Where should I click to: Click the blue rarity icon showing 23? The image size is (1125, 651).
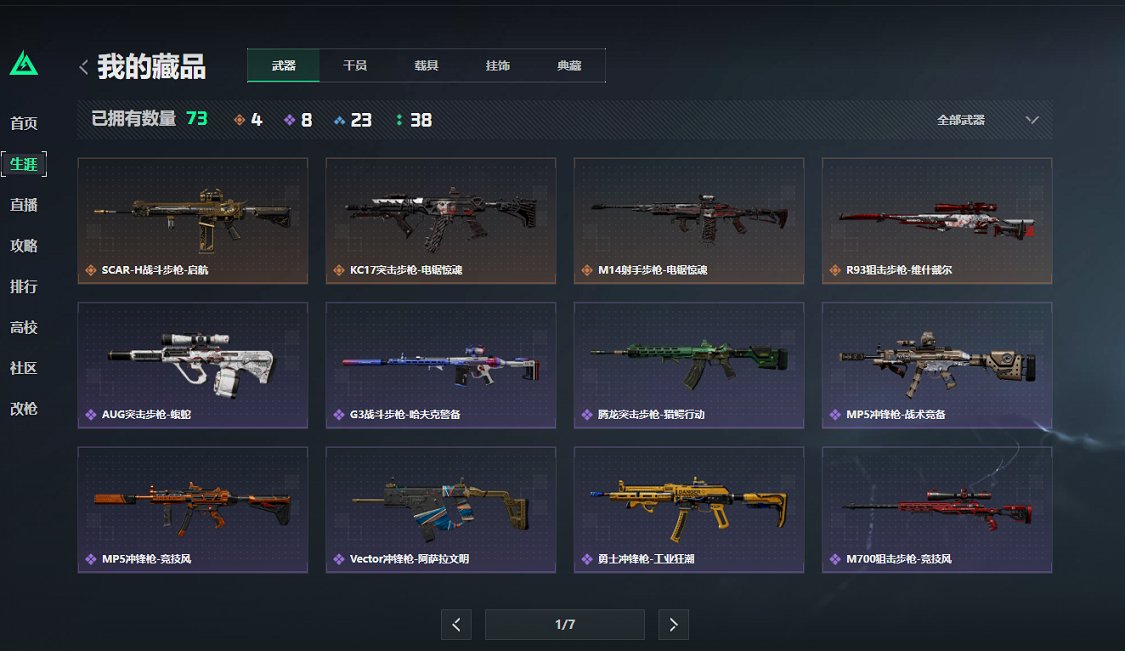[339, 121]
